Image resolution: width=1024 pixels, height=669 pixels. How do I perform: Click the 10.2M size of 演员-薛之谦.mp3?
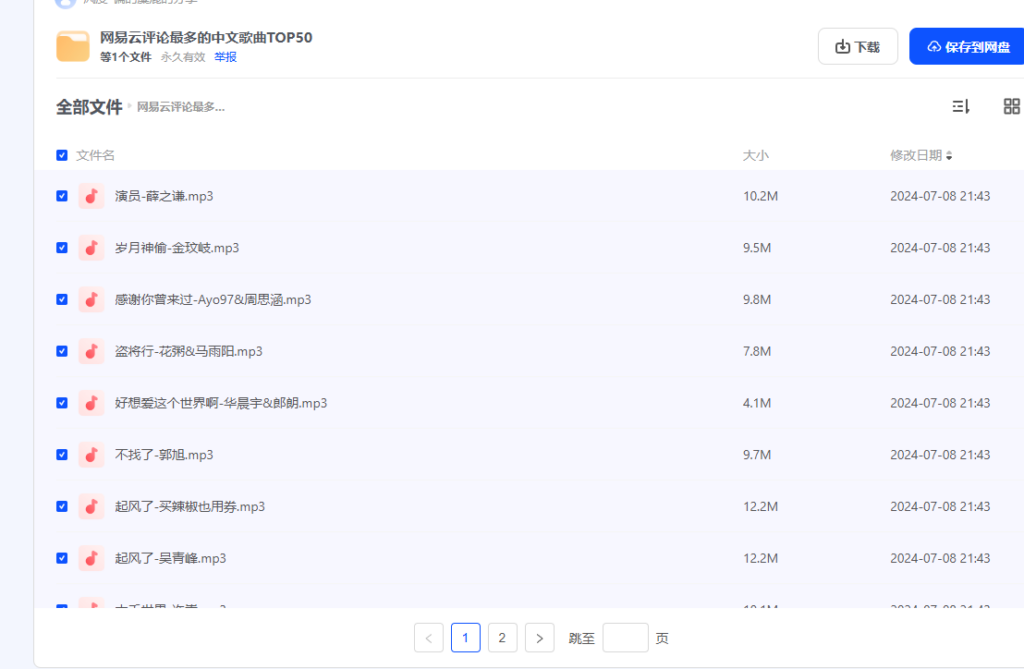(x=760, y=196)
